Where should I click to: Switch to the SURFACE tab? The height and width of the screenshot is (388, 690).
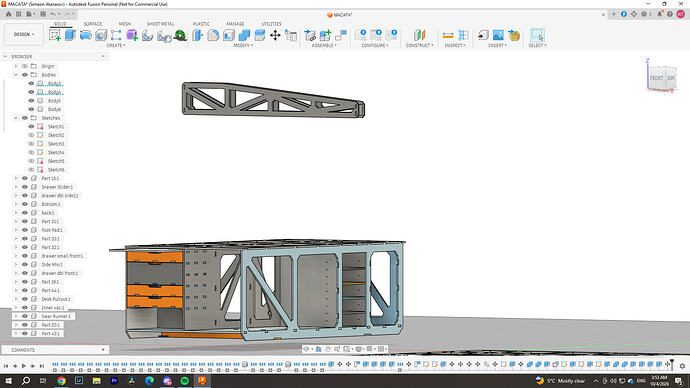point(93,24)
